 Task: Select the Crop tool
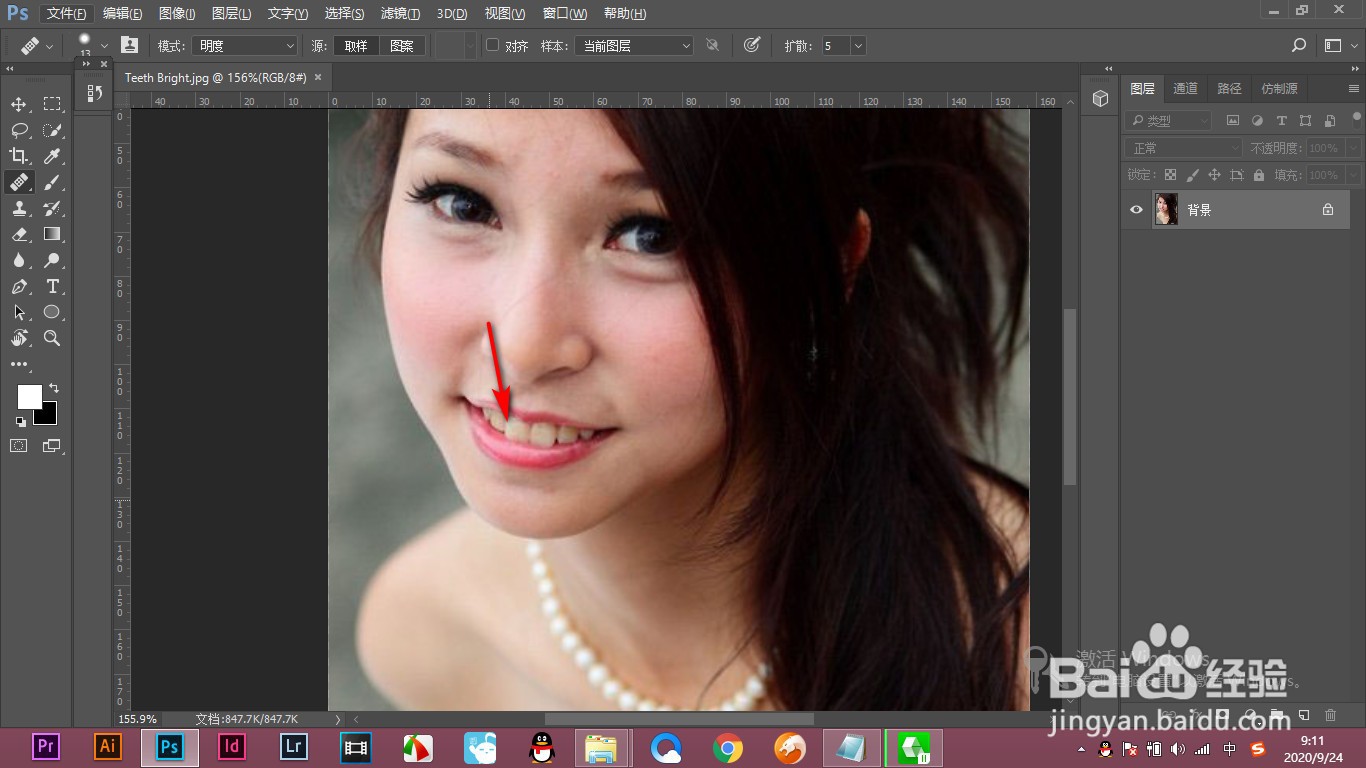click(19, 156)
